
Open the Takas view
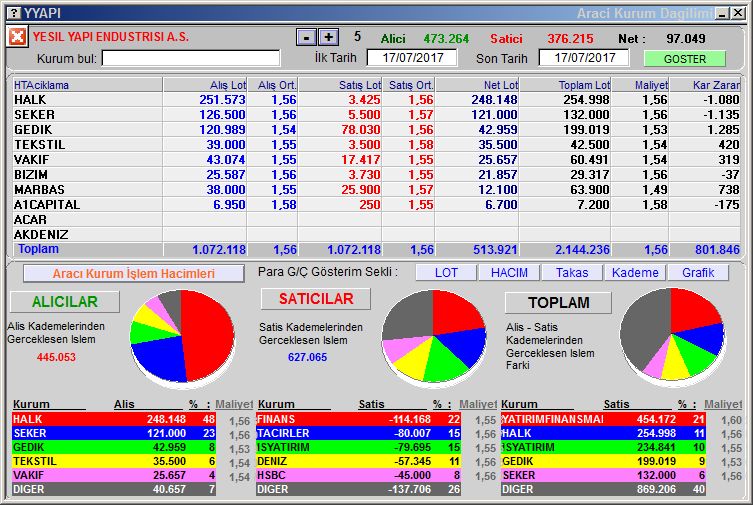tap(572, 273)
